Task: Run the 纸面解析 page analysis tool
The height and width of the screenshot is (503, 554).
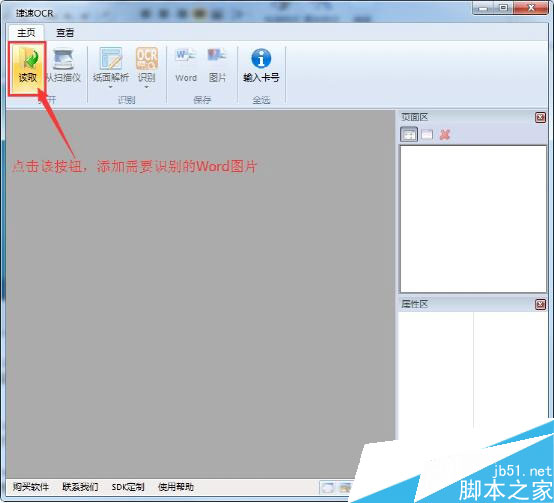Action: pos(111,66)
